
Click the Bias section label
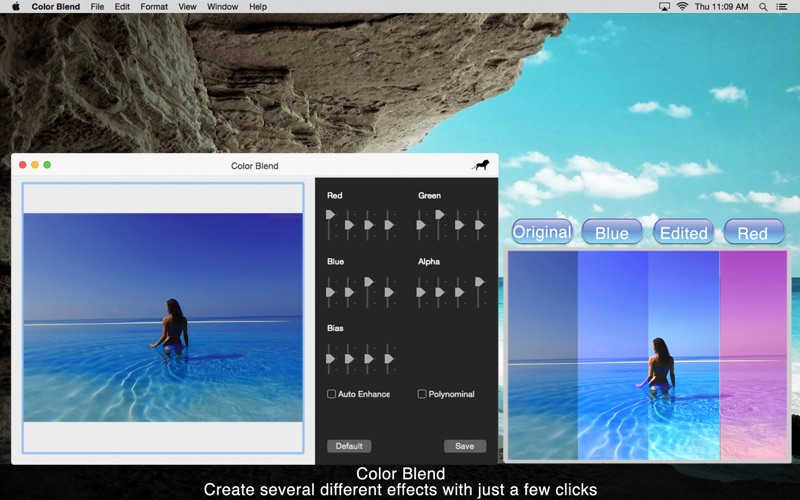(x=335, y=328)
